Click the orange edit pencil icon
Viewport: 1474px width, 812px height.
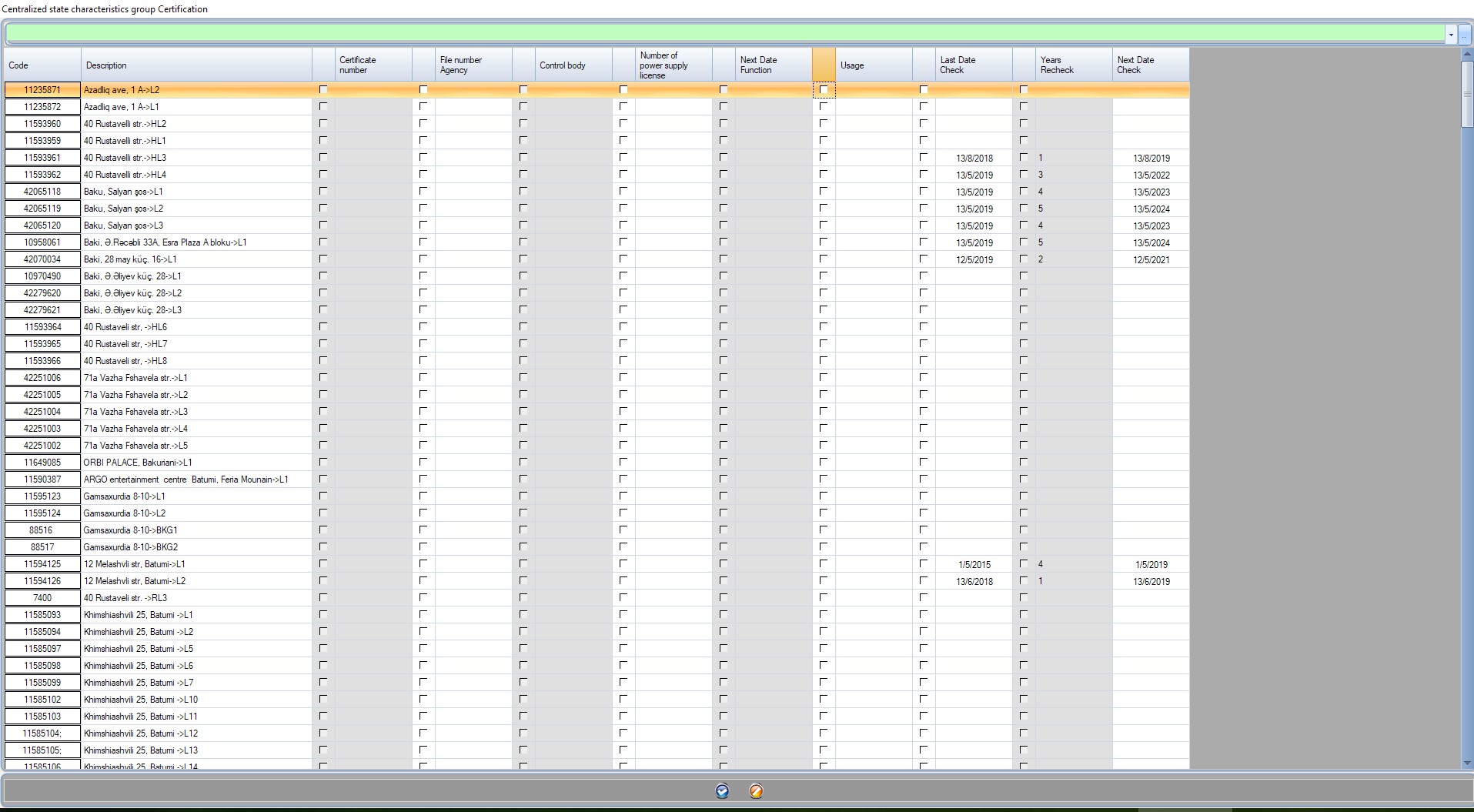[756, 791]
